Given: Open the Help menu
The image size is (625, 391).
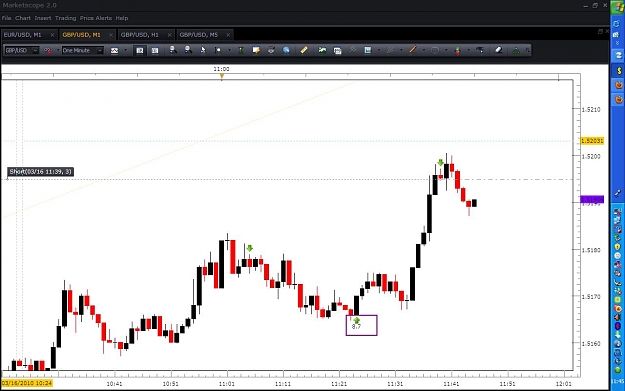Looking at the screenshot, I should pos(122,18).
